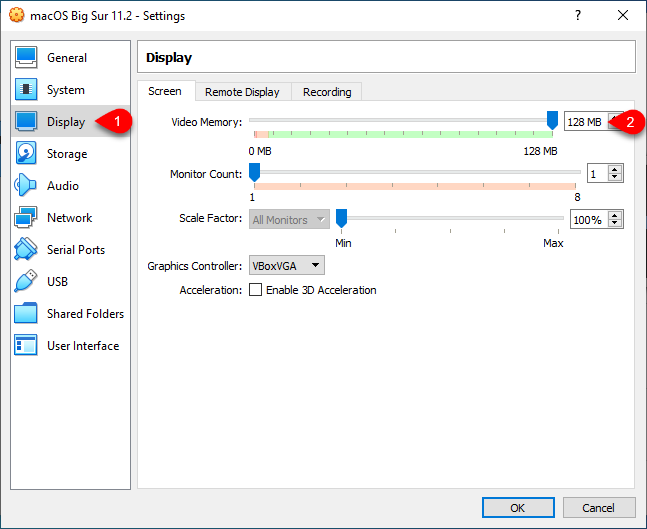Click the Max scale label
Image resolution: width=647 pixels, height=529 pixels.
553,243
